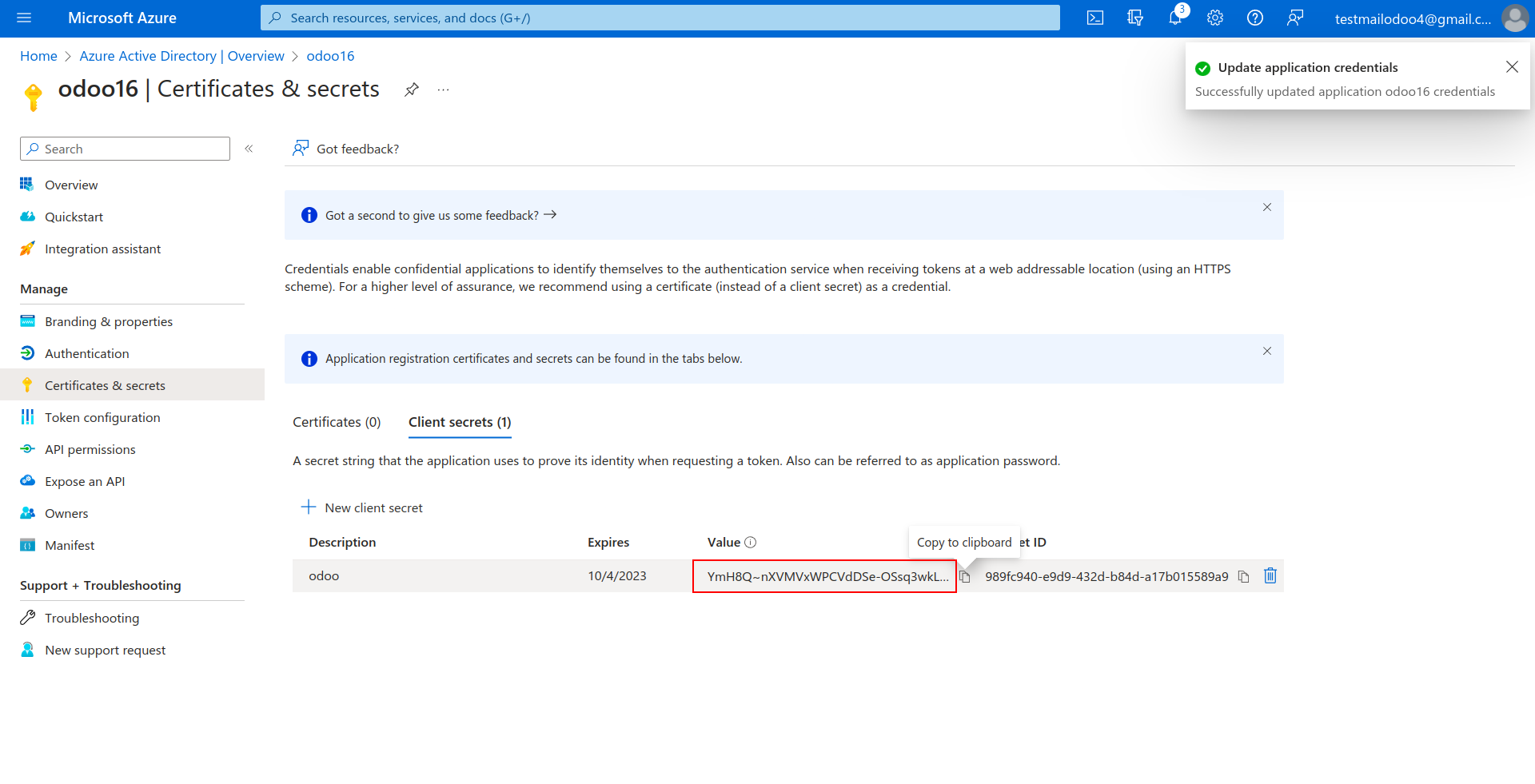This screenshot has height=784, width=1535.
Task: Focus the top resources search bar
Action: point(660,18)
